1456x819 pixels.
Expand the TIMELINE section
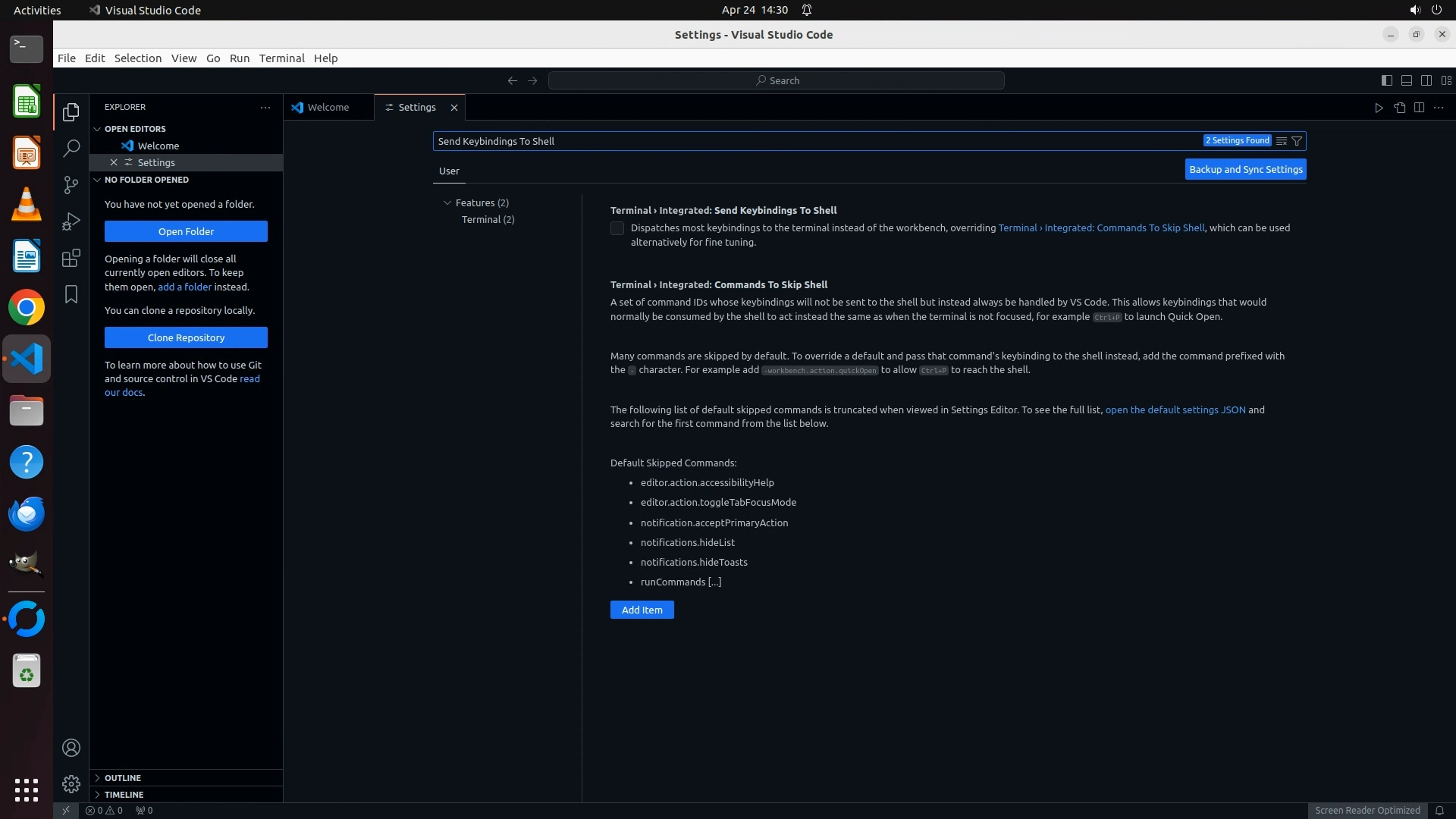124,795
